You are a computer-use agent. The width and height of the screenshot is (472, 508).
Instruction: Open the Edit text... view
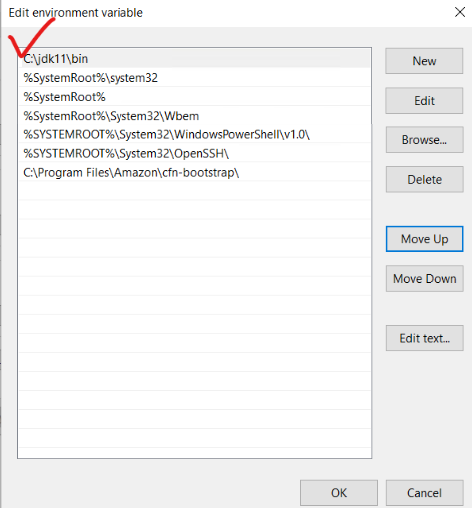coord(424,338)
